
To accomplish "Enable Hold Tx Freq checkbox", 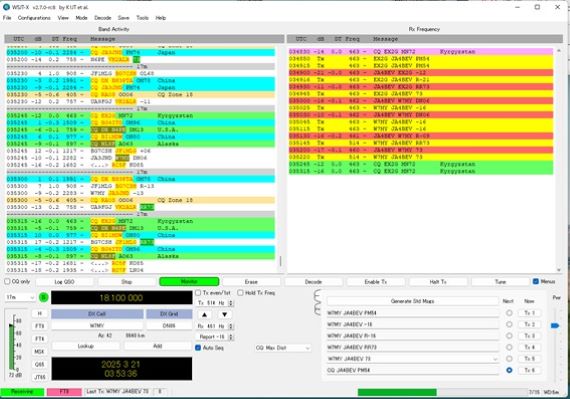I will 240,293.
